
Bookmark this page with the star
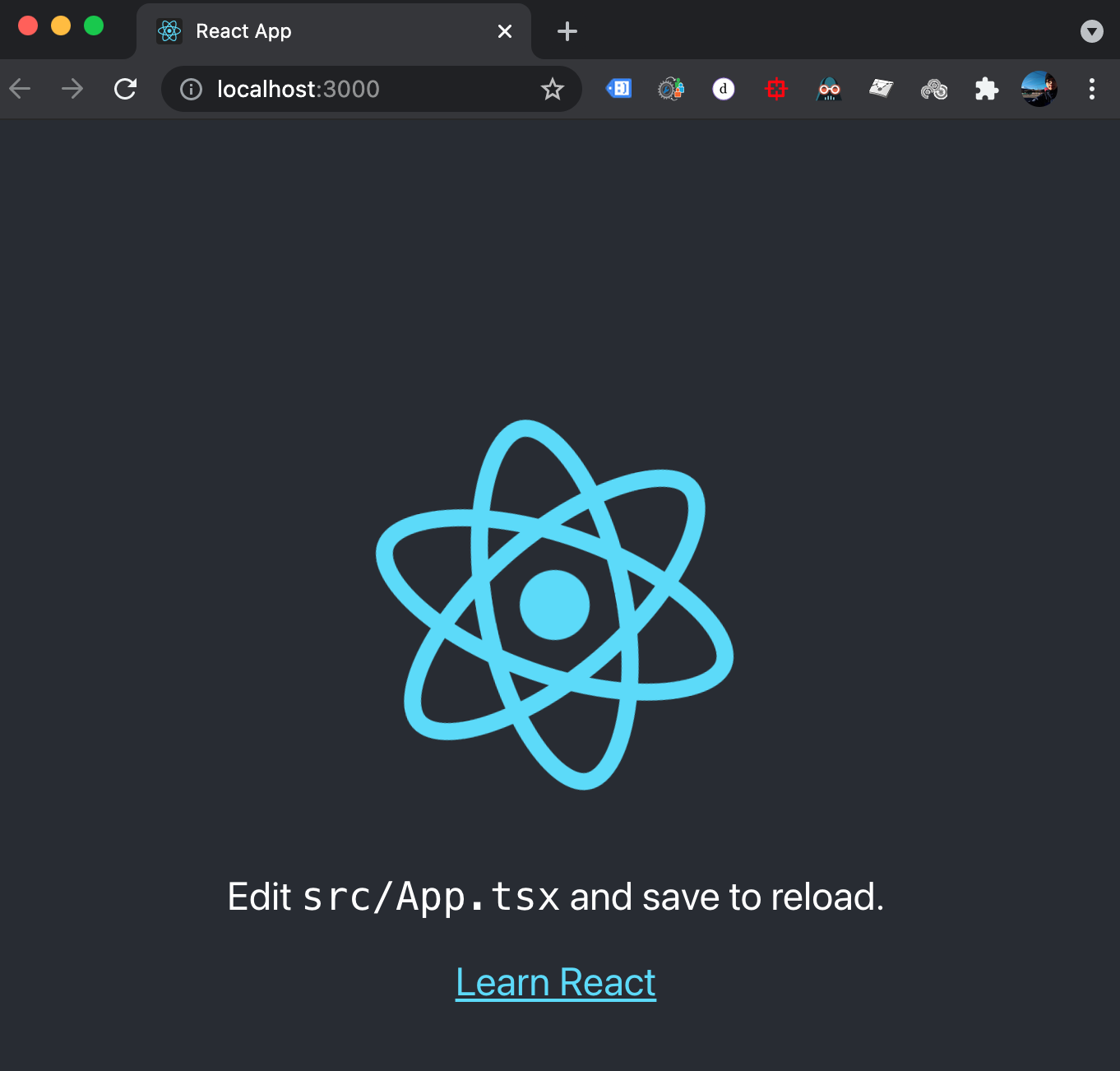point(553,89)
